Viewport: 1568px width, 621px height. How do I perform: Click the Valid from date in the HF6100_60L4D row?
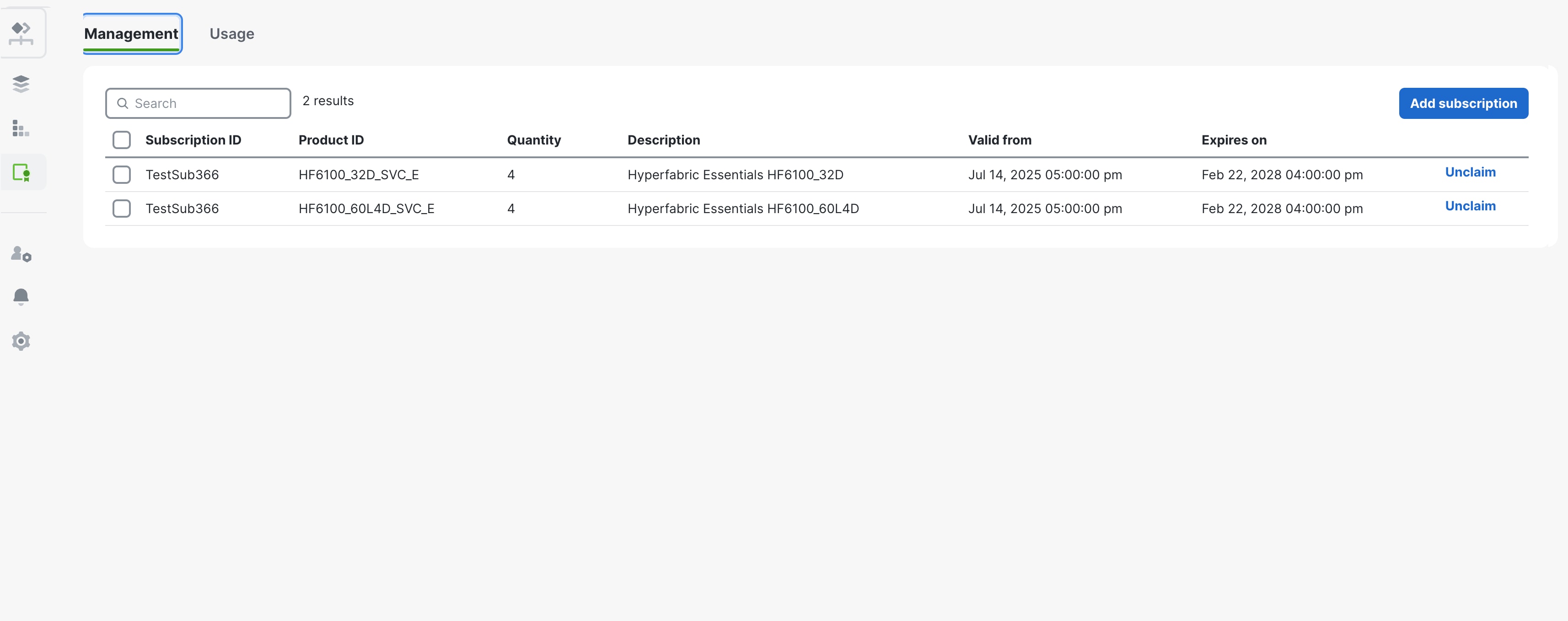[1045, 208]
